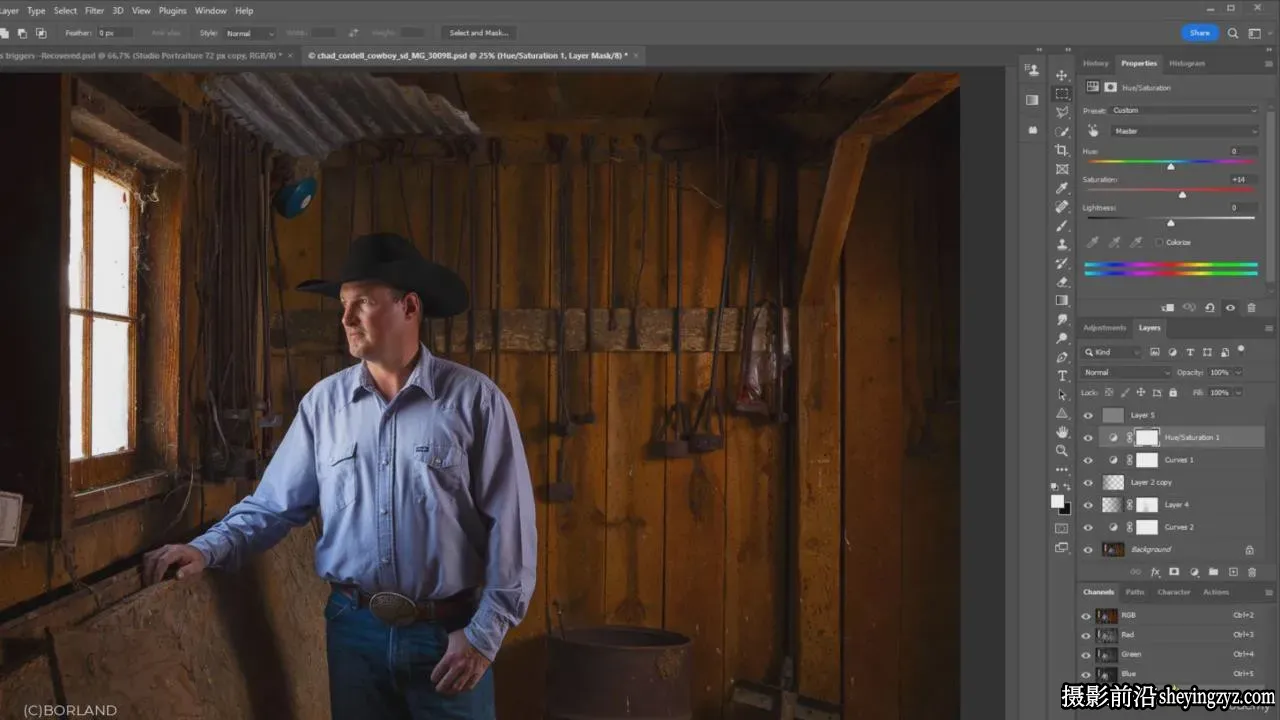The image size is (1280, 720).
Task: Delete the selected layer with trash icon
Action: [1252, 572]
